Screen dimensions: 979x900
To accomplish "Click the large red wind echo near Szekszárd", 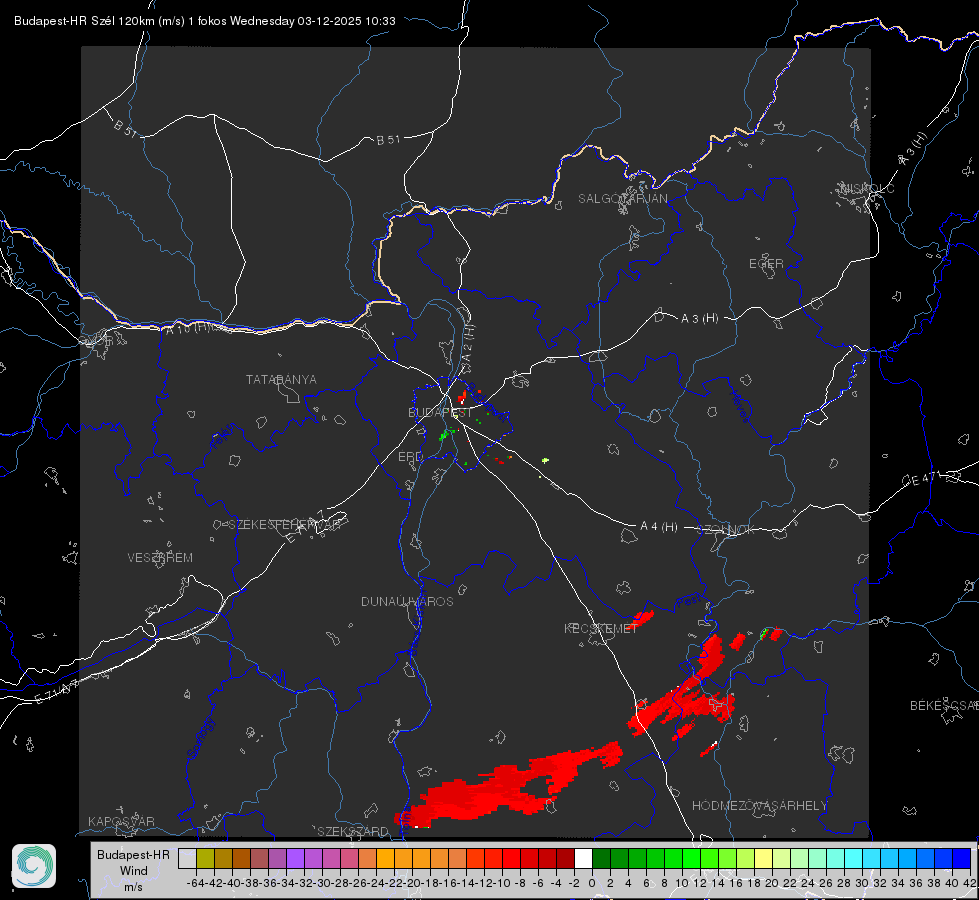I will pyautogui.click(x=507, y=785).
